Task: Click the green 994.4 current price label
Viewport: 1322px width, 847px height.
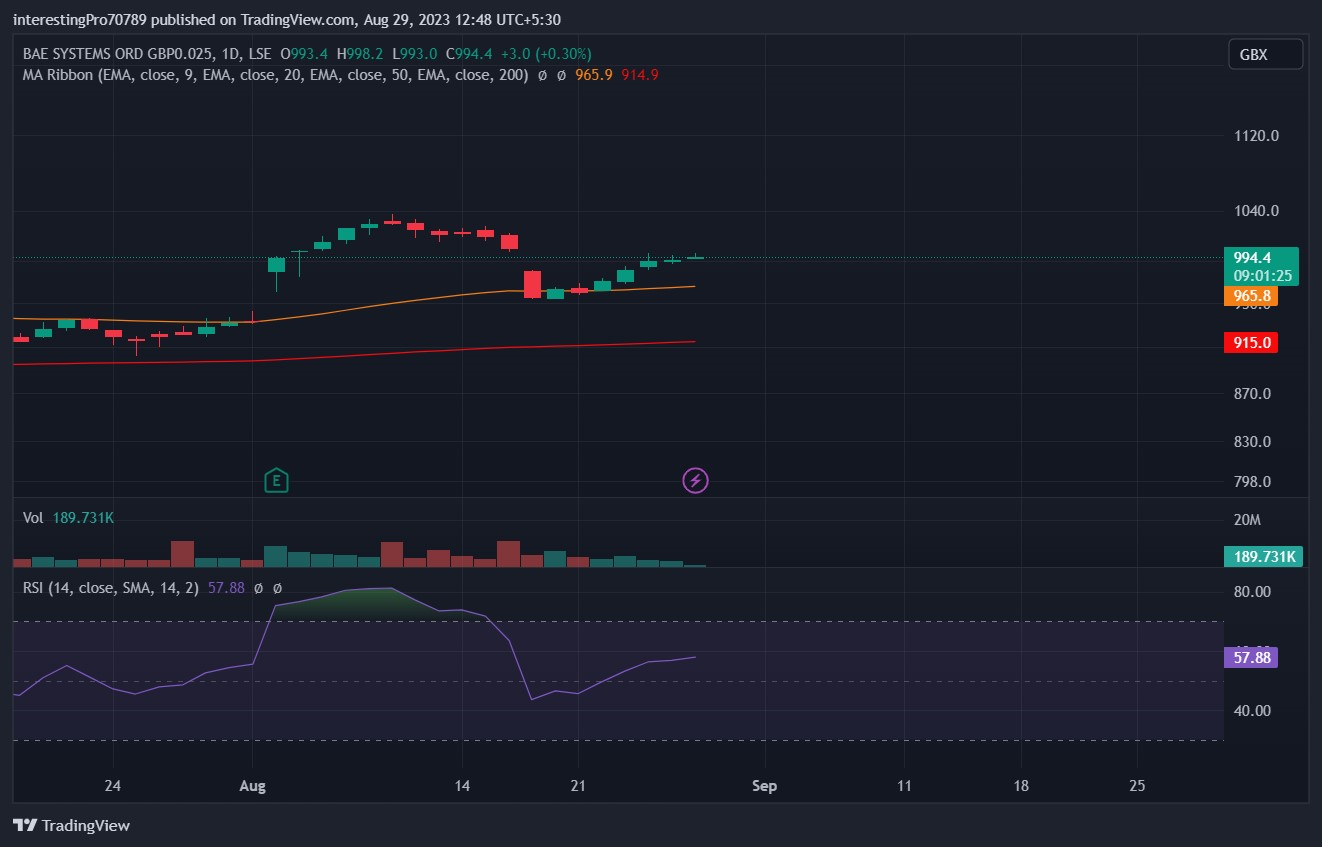Action: (x=1253, y=257)
